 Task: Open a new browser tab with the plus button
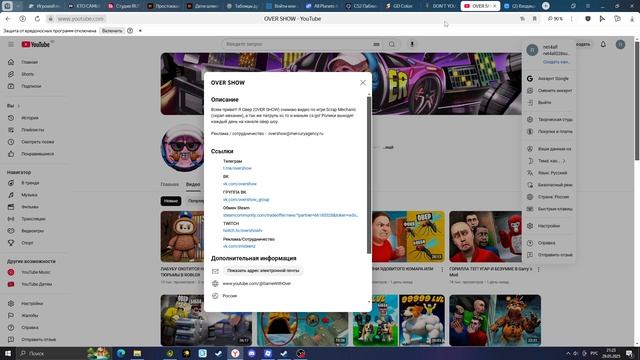click(546, 6)
